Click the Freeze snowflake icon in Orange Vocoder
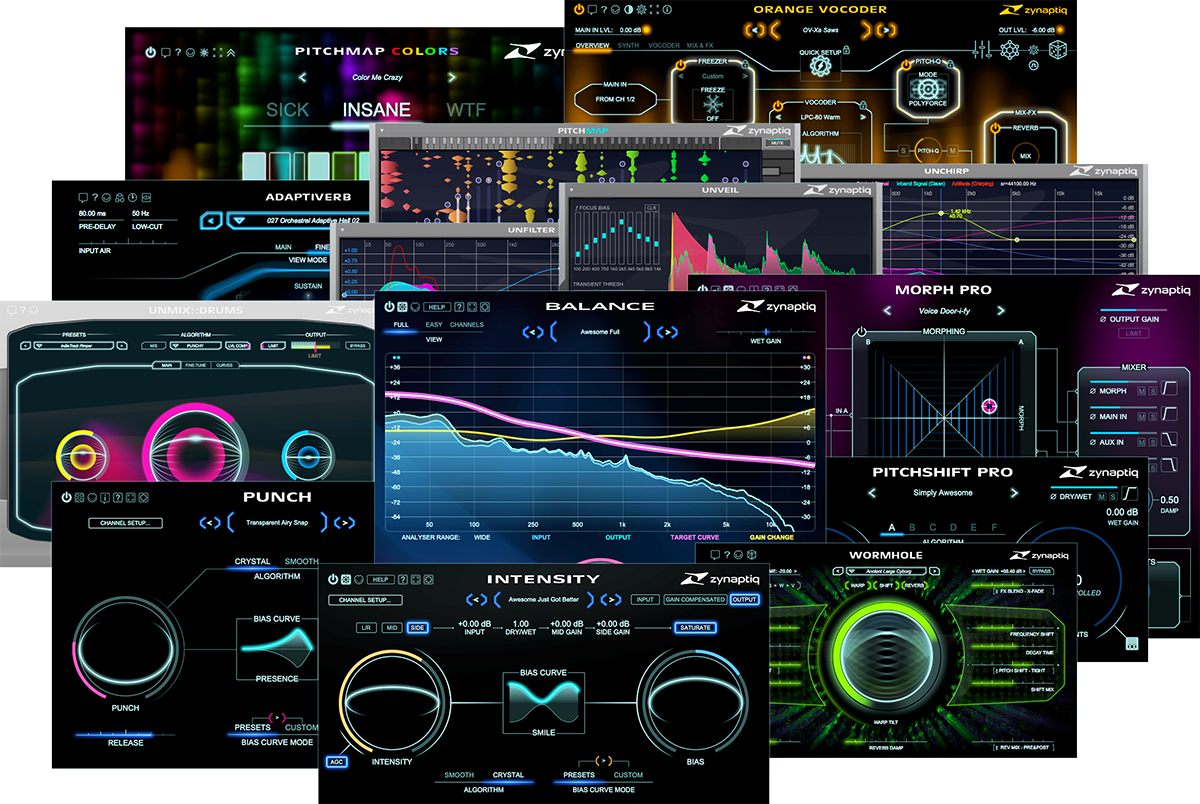This screenshot has height=804, width=1200. (x=713, y=105)
